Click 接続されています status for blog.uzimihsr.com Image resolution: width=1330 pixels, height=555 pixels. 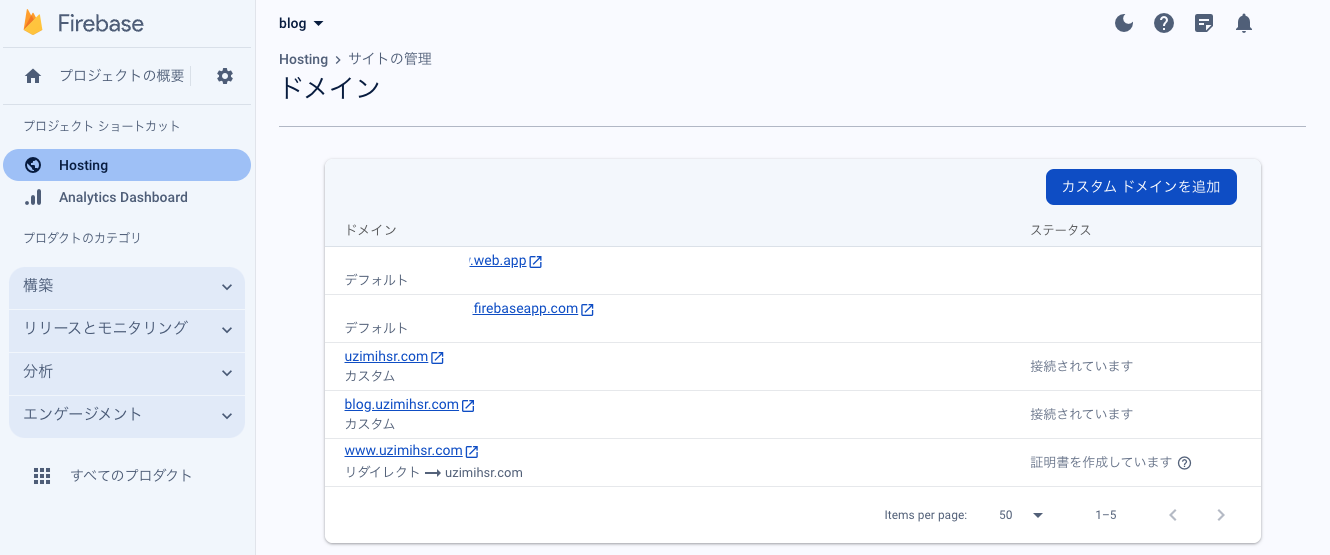(x=1081, y=414)
